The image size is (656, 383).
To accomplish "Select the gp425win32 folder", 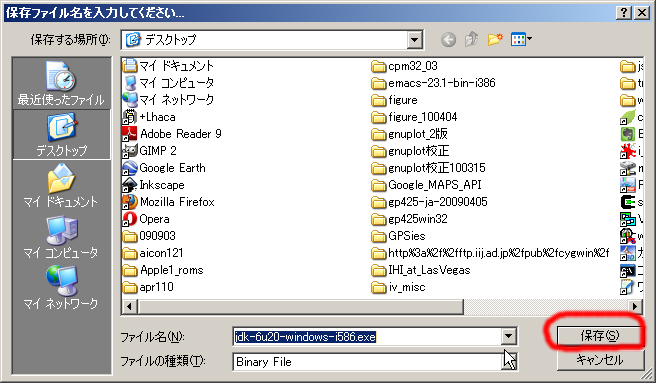I will pos(410,219).
